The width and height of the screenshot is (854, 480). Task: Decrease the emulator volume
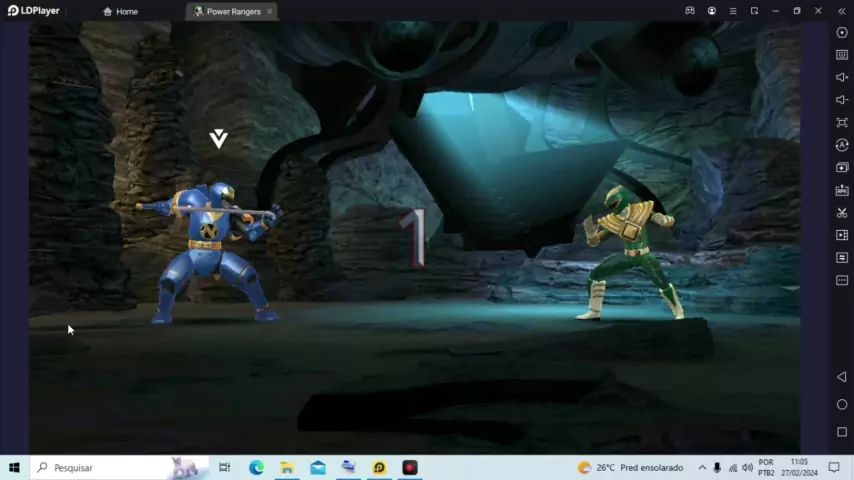842,100
